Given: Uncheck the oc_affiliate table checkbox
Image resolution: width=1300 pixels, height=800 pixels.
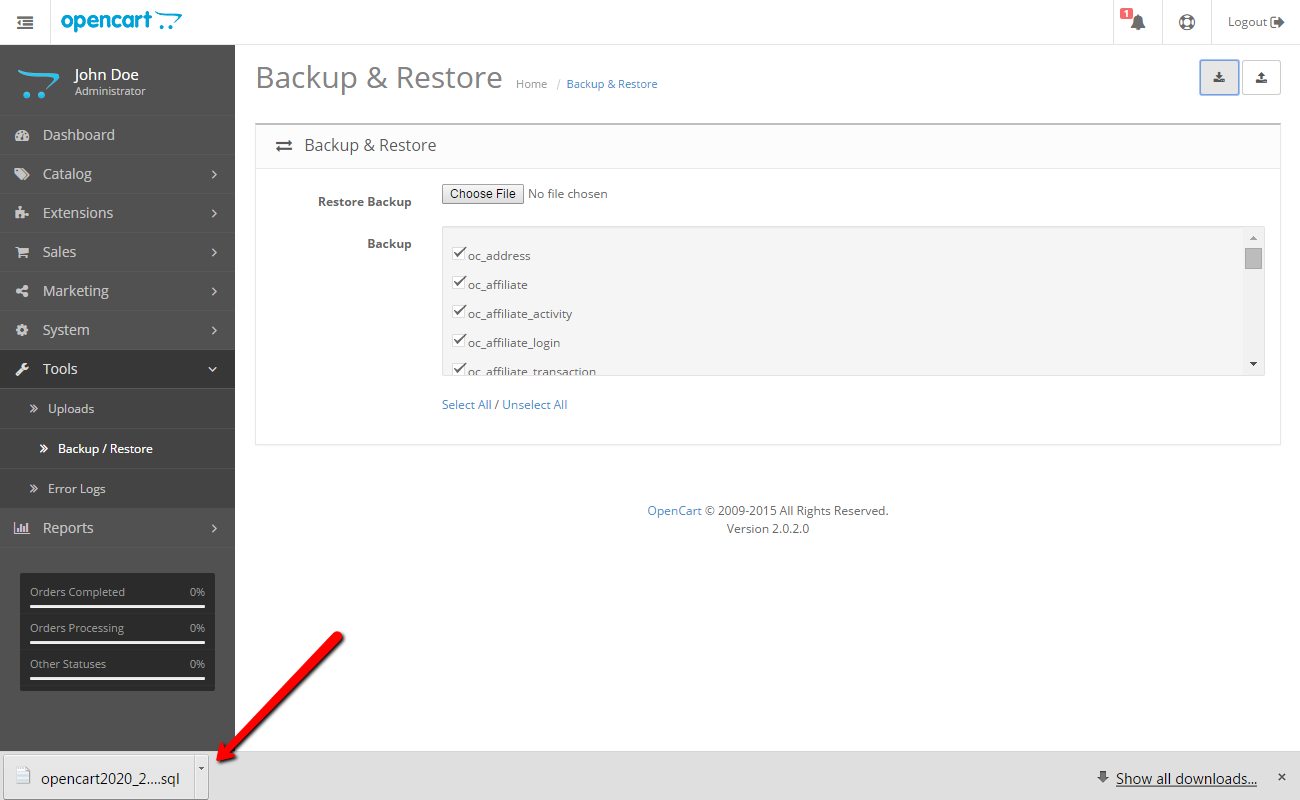Looking at the screenshot, I should click(x=459, y=281).
